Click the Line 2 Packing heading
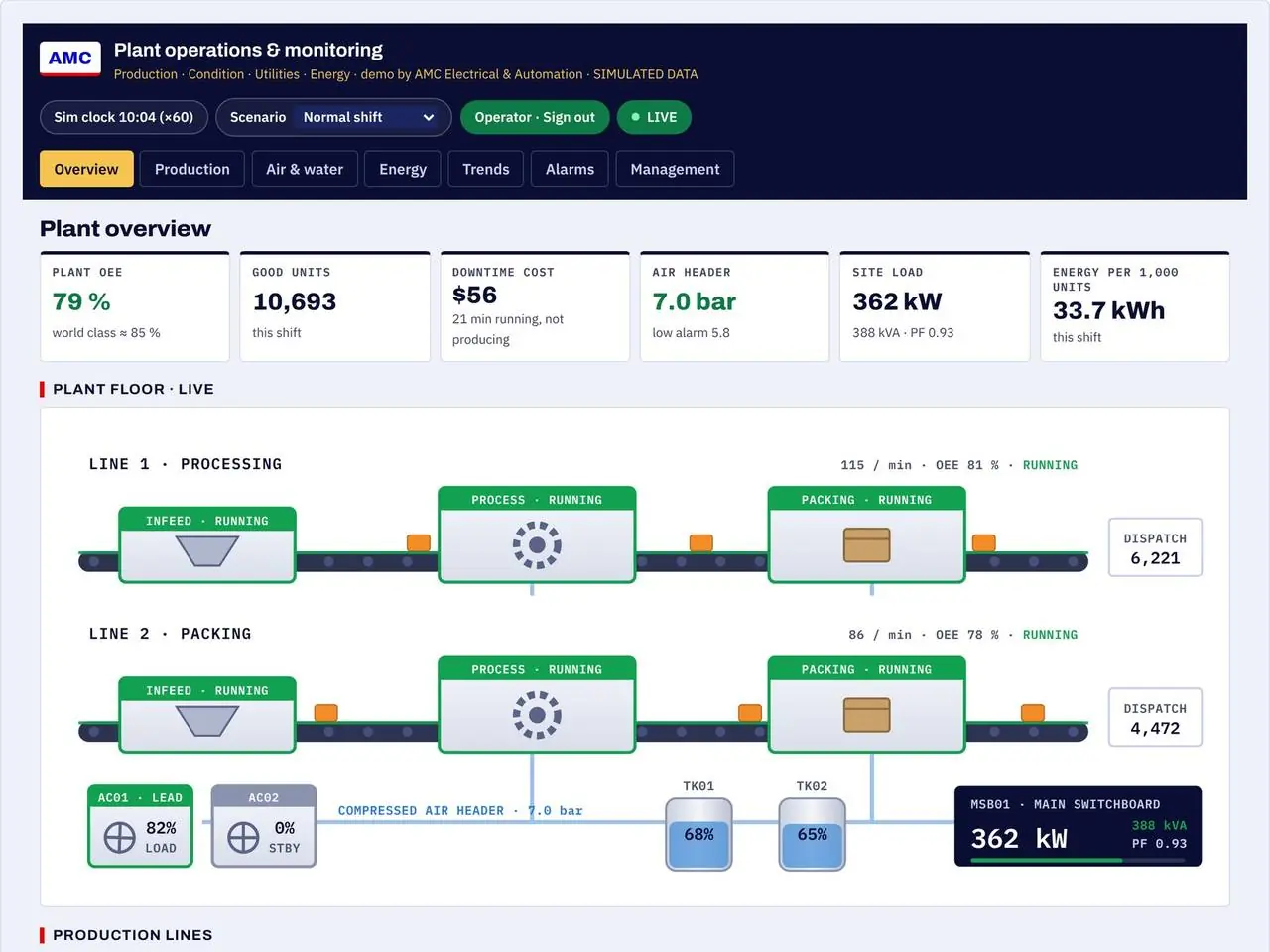The height and width of the screenshot is (952, 1270). 170,634
